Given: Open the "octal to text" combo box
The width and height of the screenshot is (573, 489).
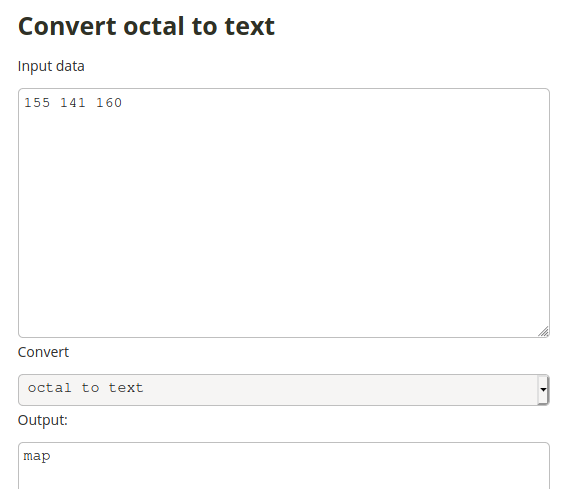Looking at the screenshot, I should (x=284, y=390).
